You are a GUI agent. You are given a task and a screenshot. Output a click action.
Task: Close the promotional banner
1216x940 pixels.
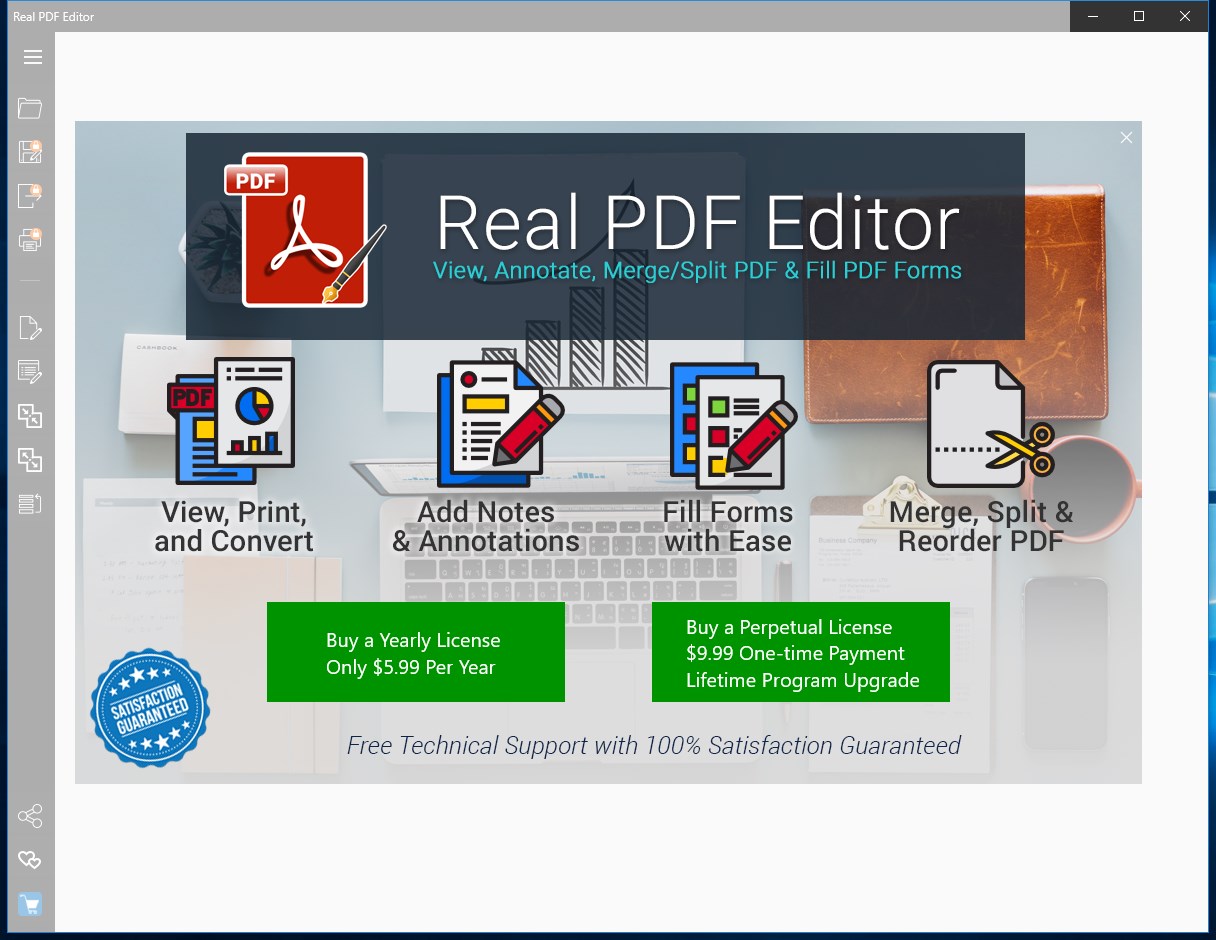point(1126,138)
